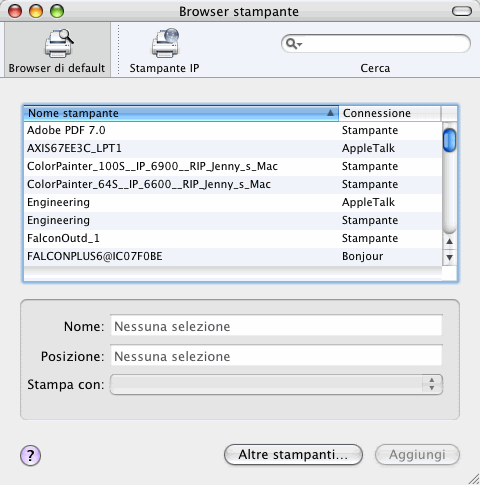Select the Adobe PDF 7.0 printer row
Viewport: 480px width, 485px height.
[233, 130]
